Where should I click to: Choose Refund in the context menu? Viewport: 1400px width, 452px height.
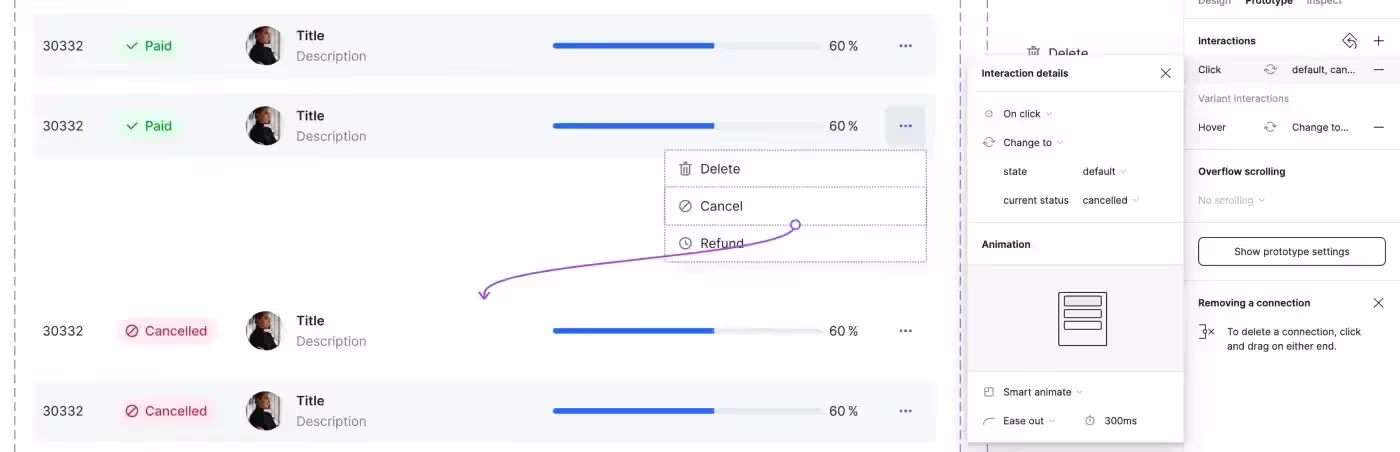coord(721,243)
